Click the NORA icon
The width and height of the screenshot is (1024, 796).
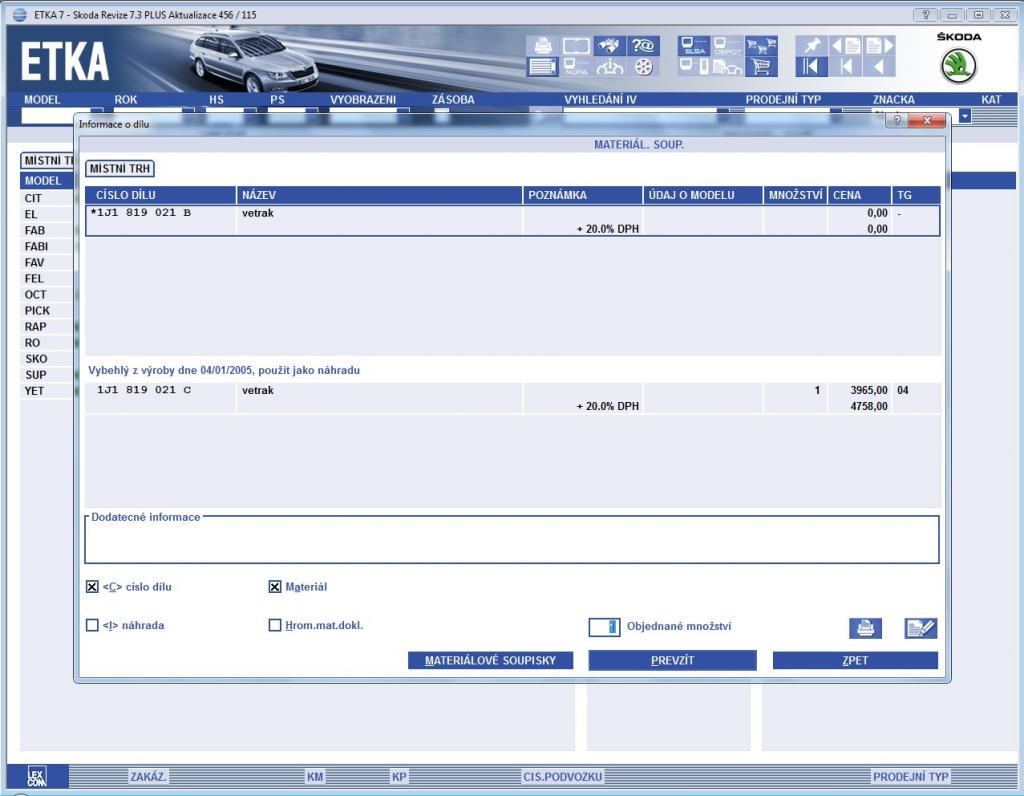pos(576,67)
